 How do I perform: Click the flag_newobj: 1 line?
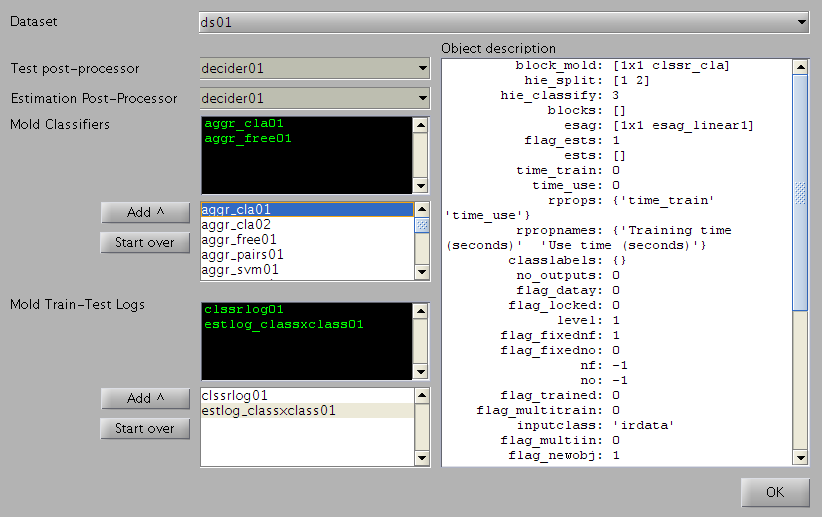click(564, 455)
